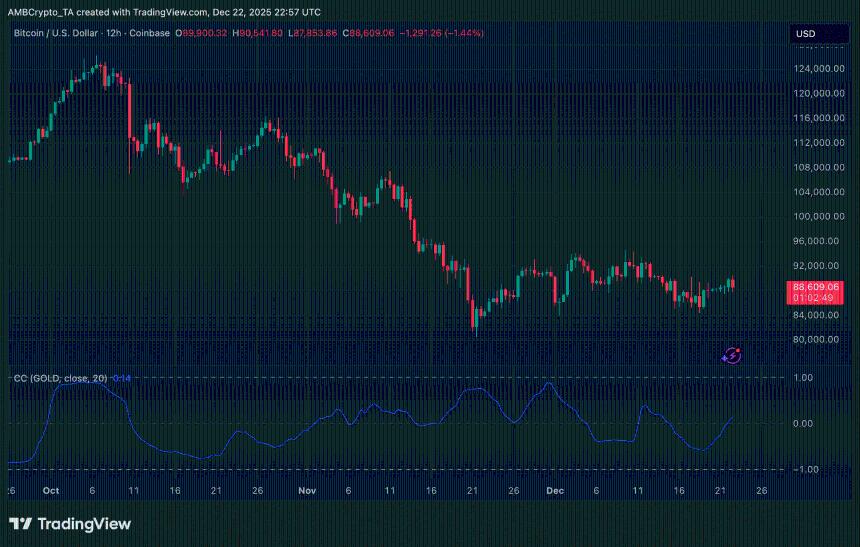The height and width of the screenshot is (547, 860).
Task: Click the purple lightning event icon
Action: (731, 354)
